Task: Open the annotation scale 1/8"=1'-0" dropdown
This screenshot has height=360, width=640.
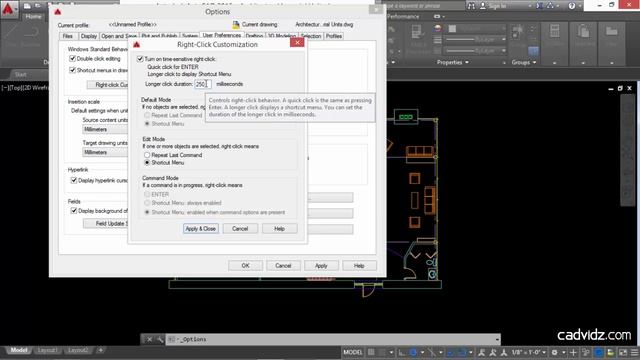Action: tap(529, 352)
